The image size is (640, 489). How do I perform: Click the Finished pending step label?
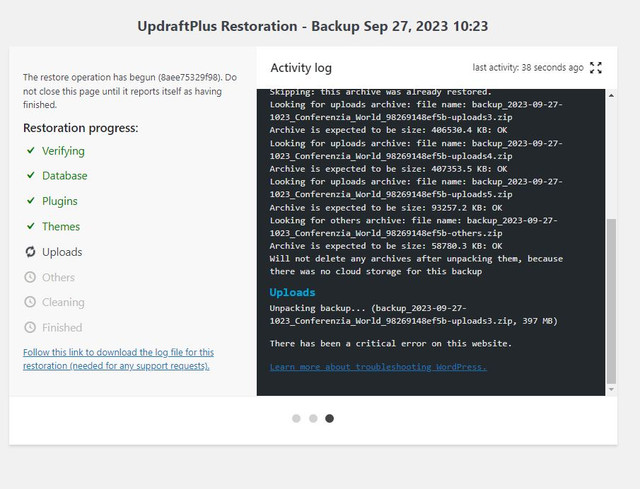[62, 328]
